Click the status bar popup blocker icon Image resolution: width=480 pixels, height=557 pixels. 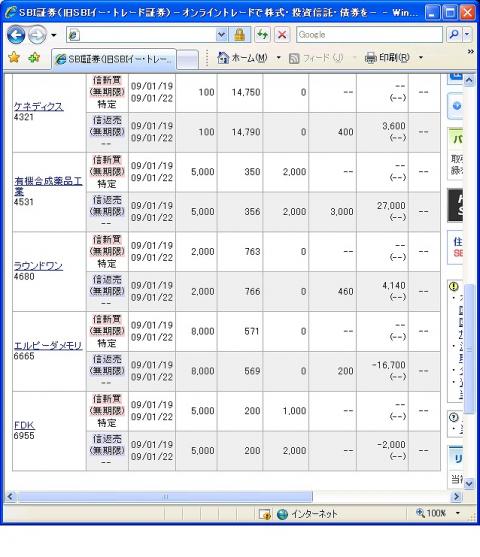[265, 514]
